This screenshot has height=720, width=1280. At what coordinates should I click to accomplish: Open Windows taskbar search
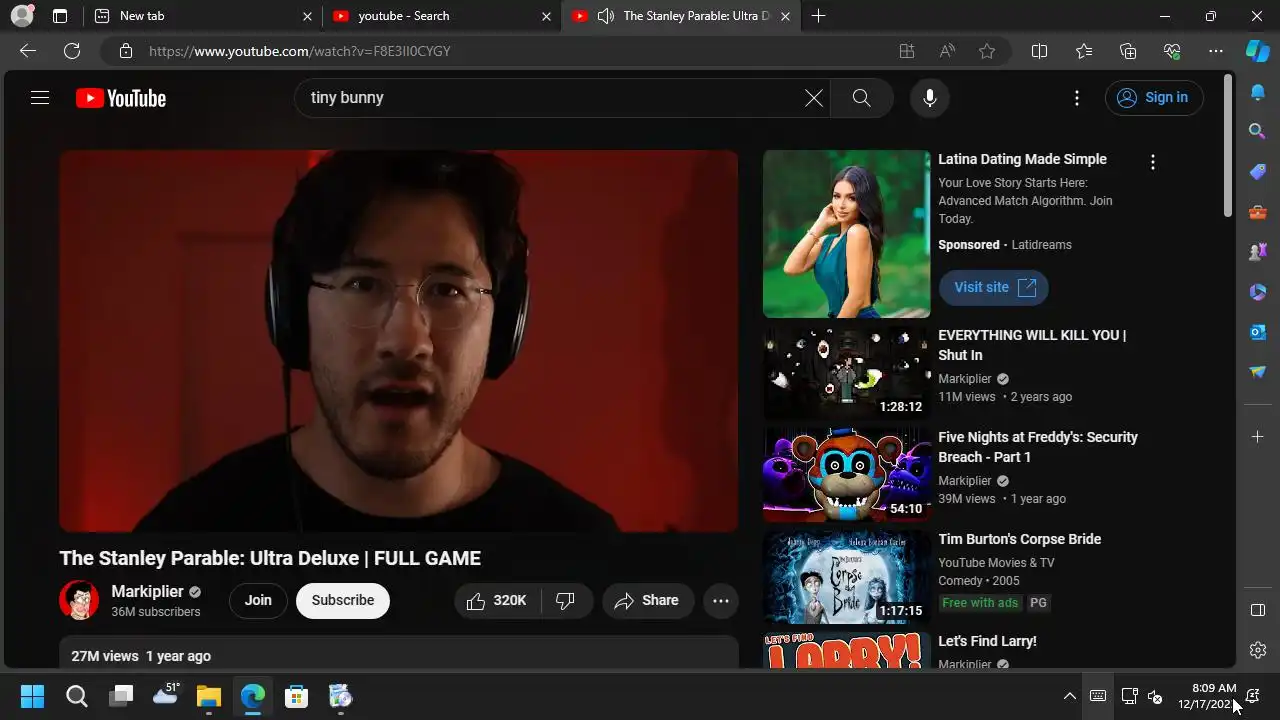tap(77, 696)
